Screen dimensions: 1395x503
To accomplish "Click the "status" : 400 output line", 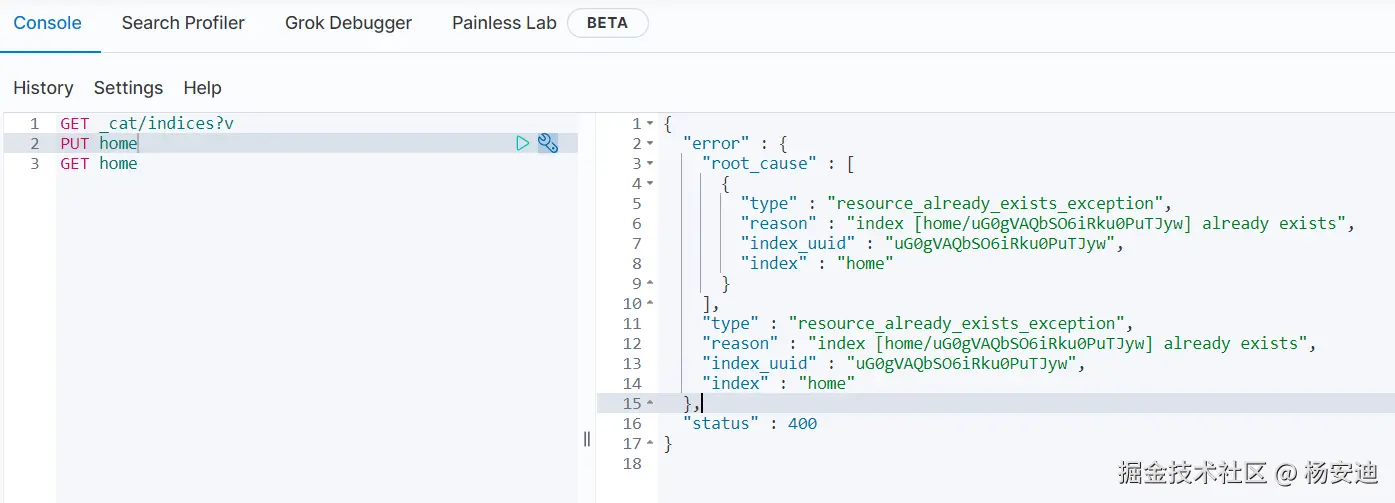I will (750, 423).
